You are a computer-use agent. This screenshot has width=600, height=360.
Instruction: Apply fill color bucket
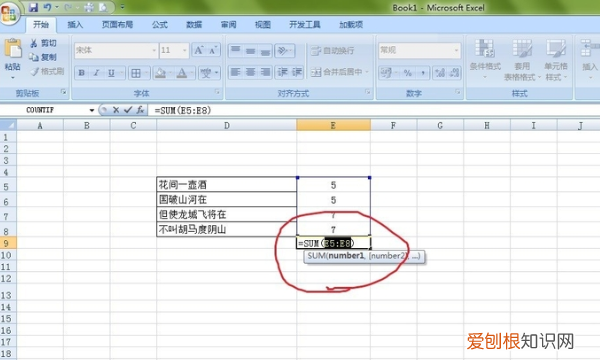(x=160, y=73)
